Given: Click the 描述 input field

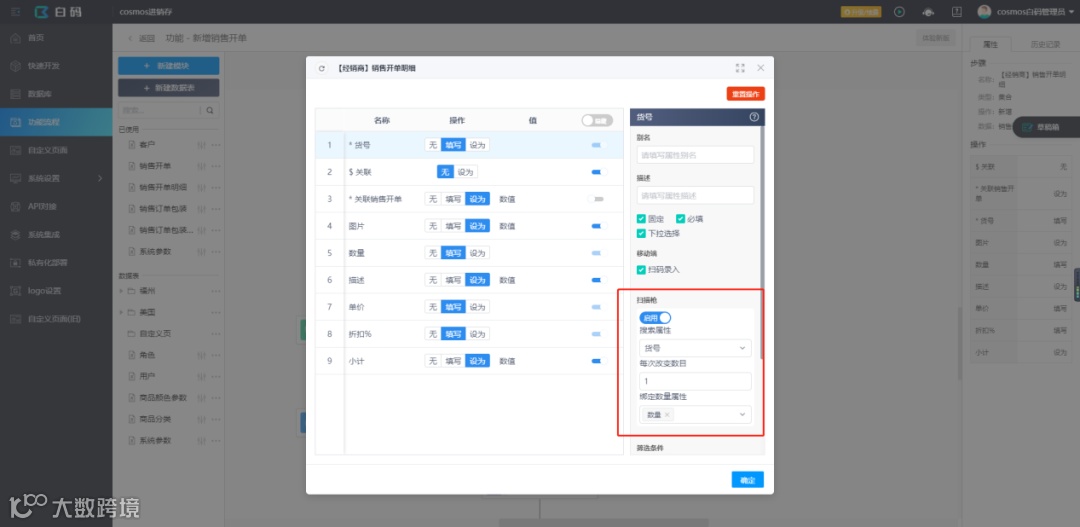Looking at the screenshot, I should 695,196.
